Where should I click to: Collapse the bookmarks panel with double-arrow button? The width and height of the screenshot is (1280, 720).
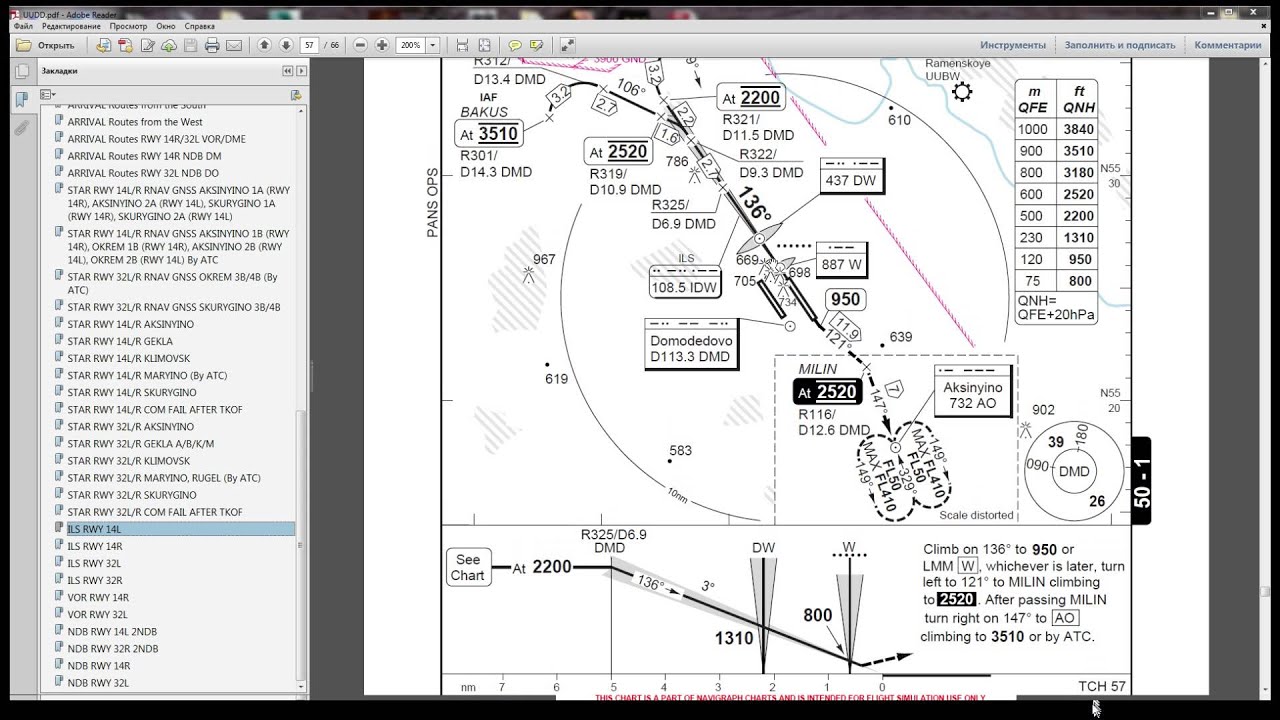(x=287, y=71)
